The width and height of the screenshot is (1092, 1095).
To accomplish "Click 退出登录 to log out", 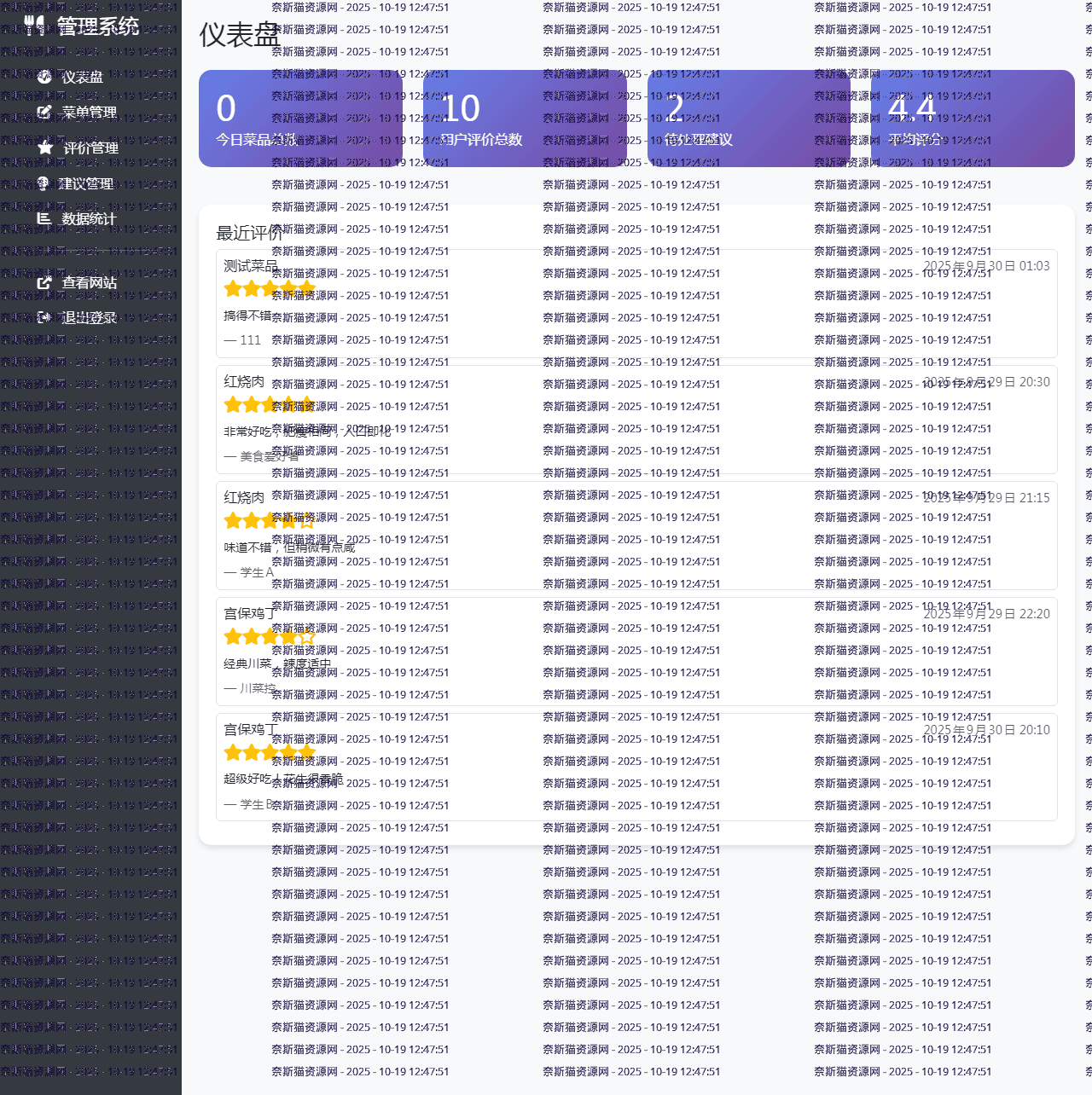I will (x=89, y=318).
